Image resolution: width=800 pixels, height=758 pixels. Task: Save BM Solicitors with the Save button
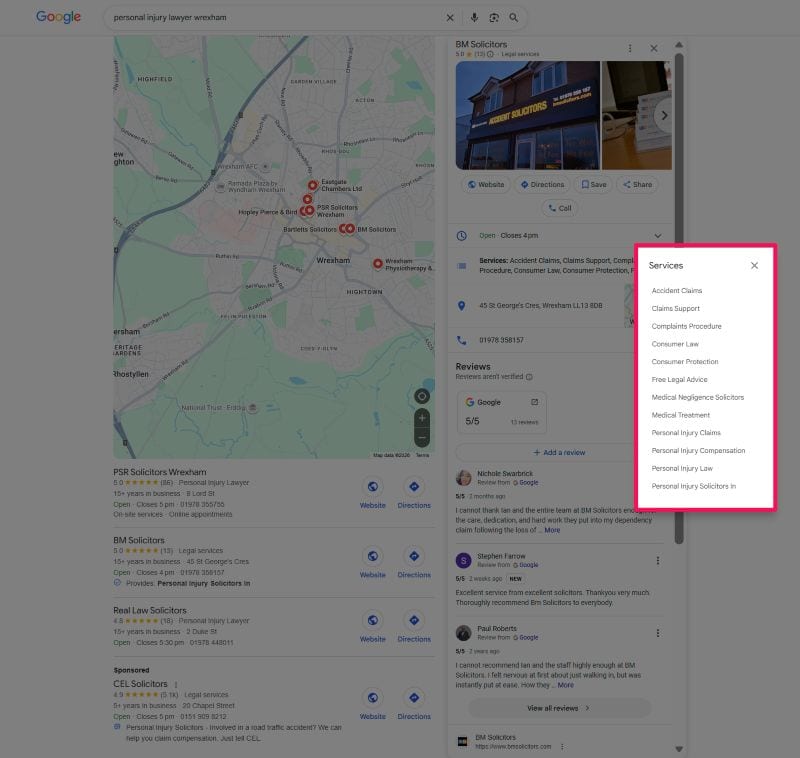pos(594,185)
